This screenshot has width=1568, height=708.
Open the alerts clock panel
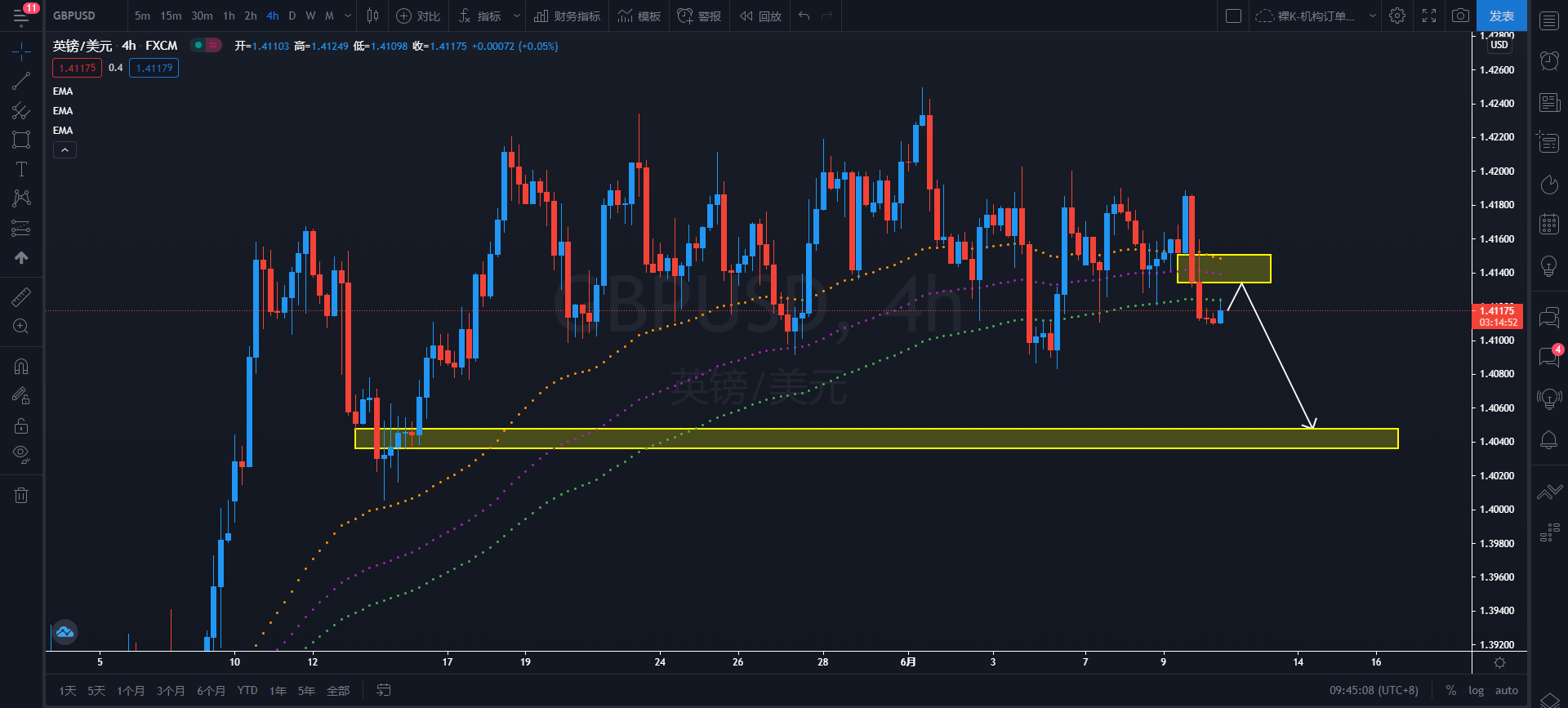[x=1549, y=60]
